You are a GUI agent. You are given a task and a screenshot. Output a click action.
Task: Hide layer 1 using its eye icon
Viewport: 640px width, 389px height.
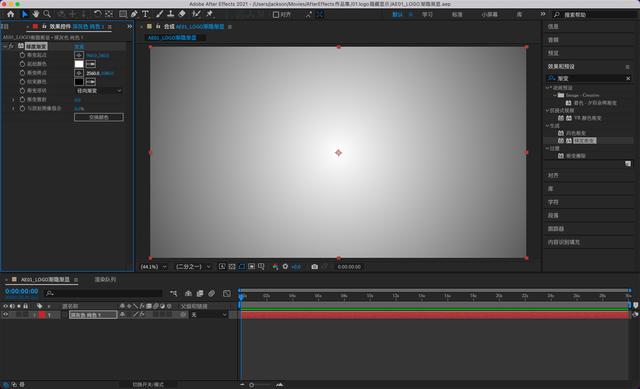(x=5, y=315)
